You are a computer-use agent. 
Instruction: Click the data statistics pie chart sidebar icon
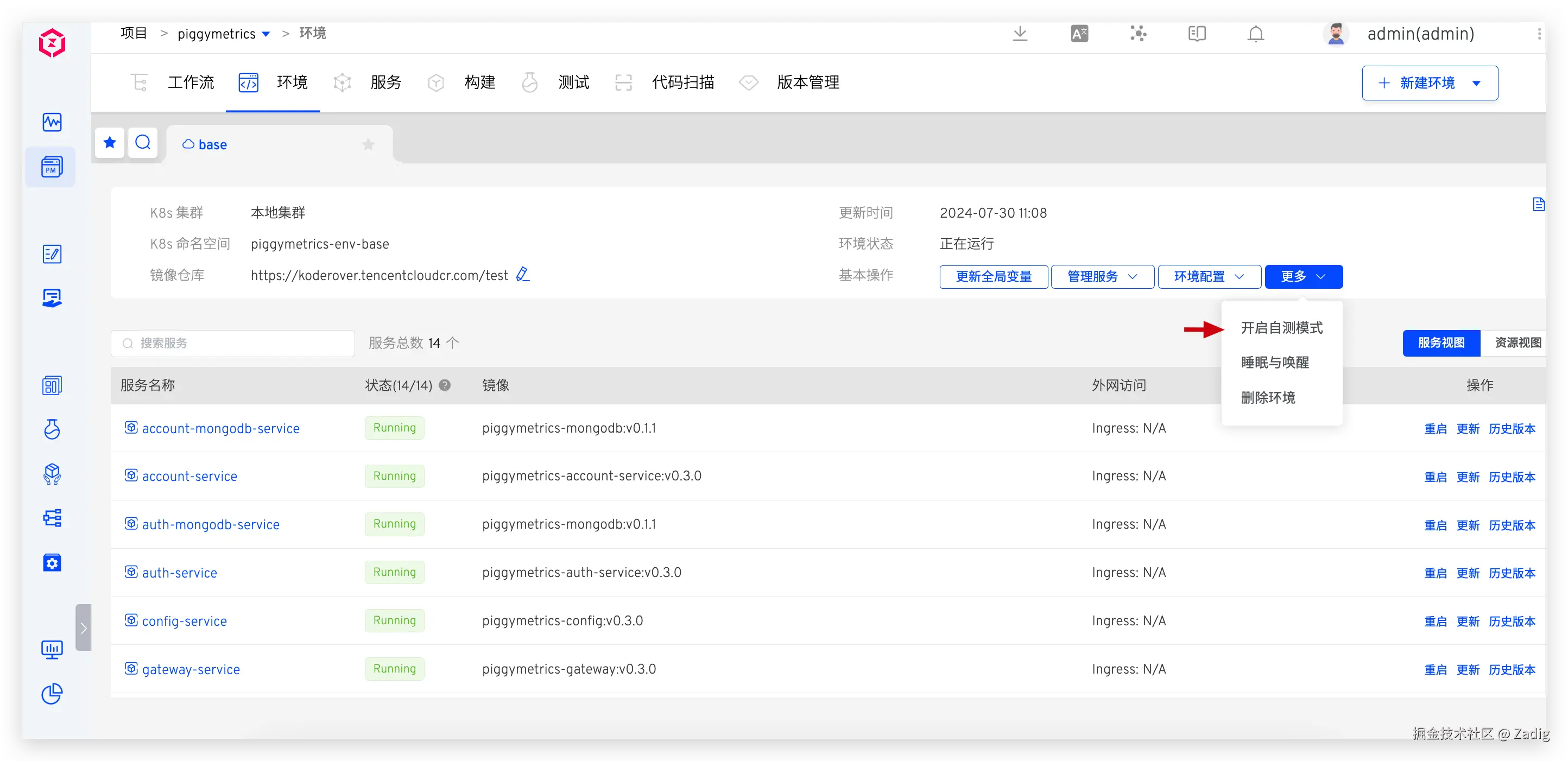point(52,694)
